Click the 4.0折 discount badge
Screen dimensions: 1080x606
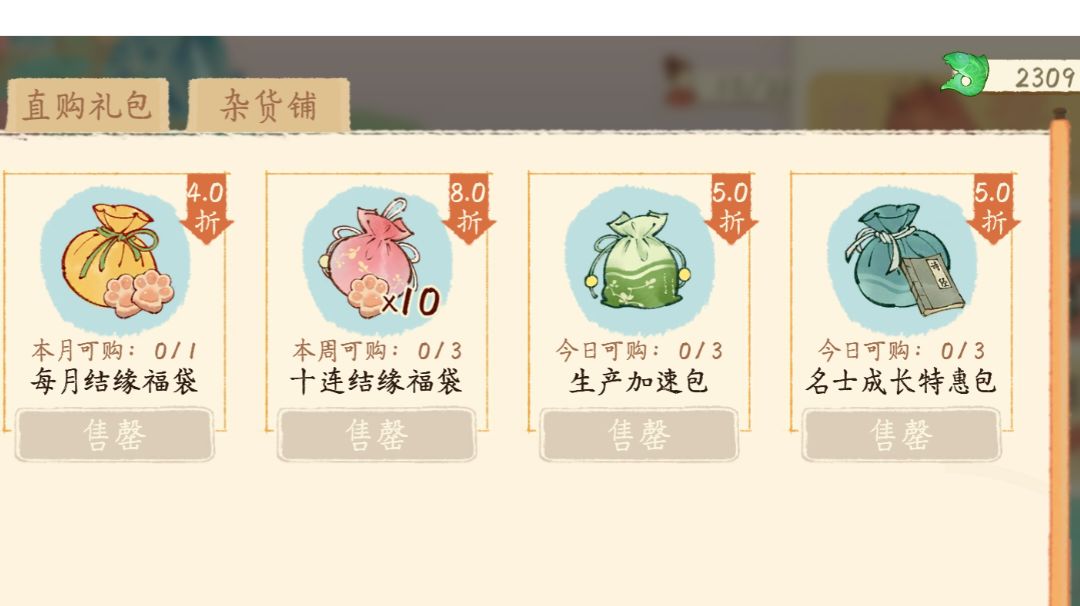coord(207,209)
